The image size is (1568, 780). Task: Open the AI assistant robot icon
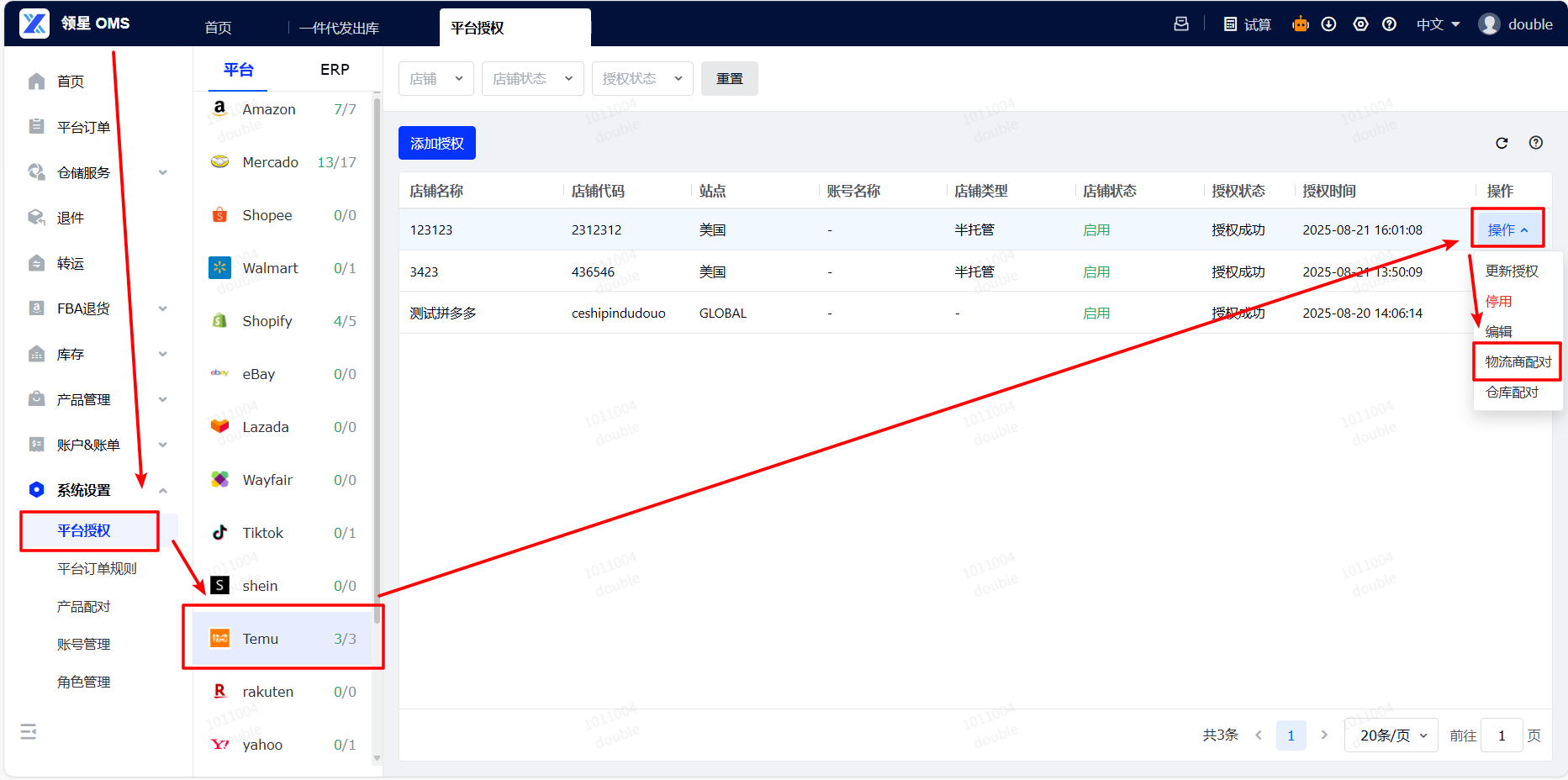click(1301, 24)
